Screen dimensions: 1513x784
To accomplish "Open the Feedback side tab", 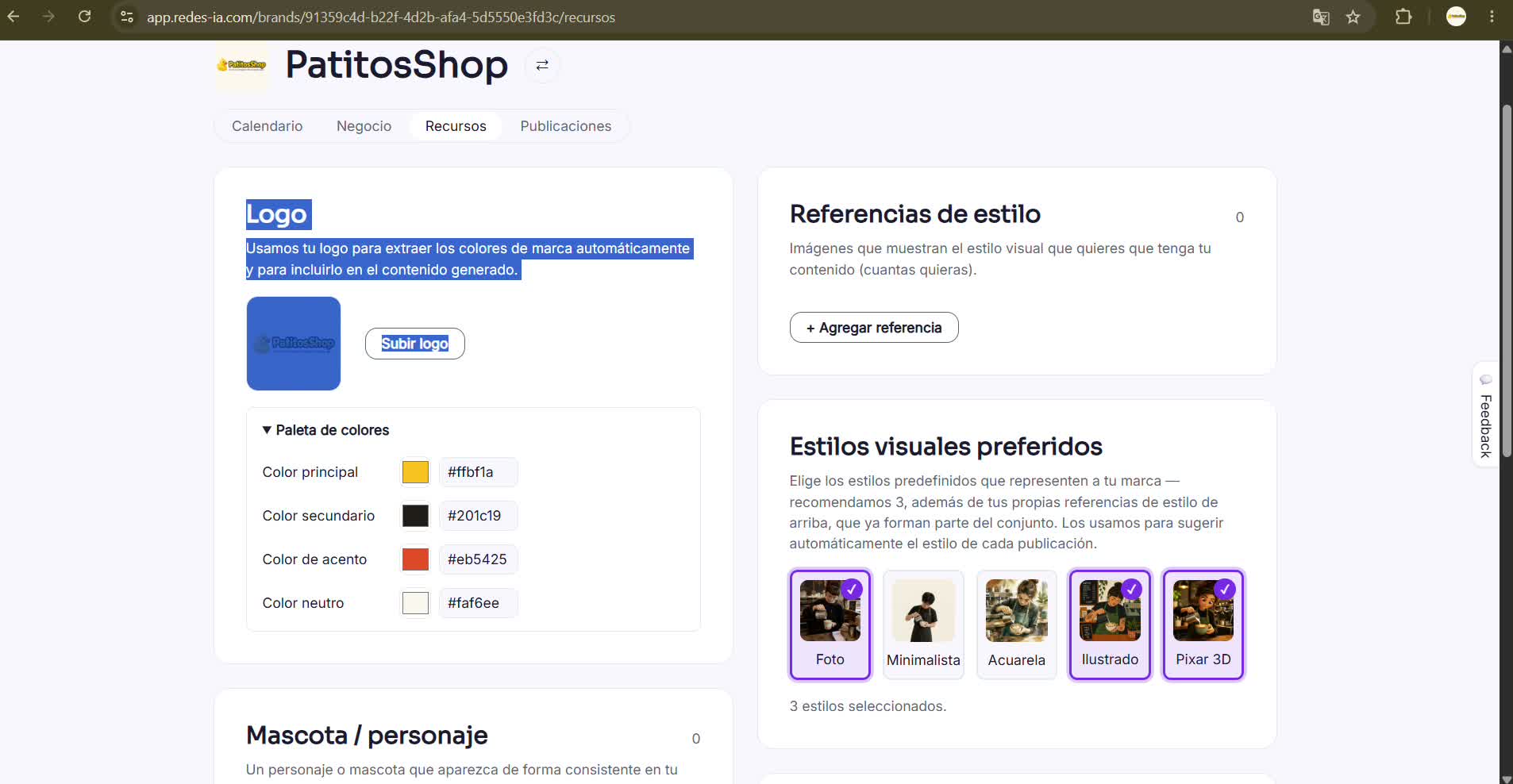I will (x=1485, y=415).
